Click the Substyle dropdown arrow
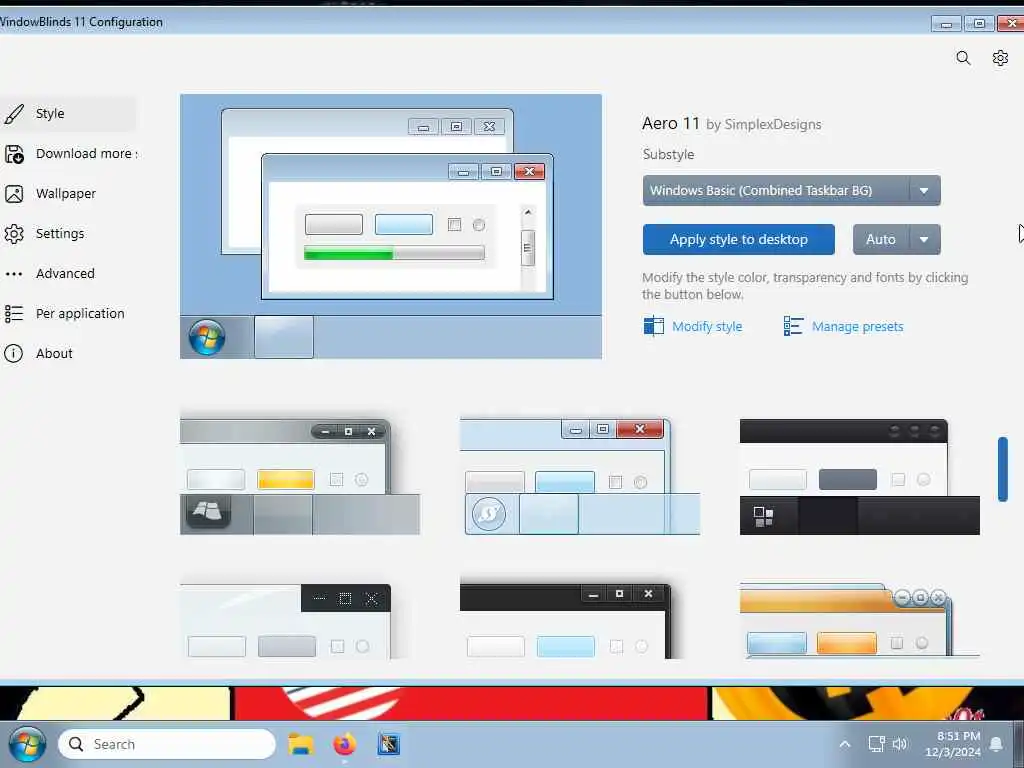Image resolution: width=1024 pixels, height=768 pixels. point(924,191)
